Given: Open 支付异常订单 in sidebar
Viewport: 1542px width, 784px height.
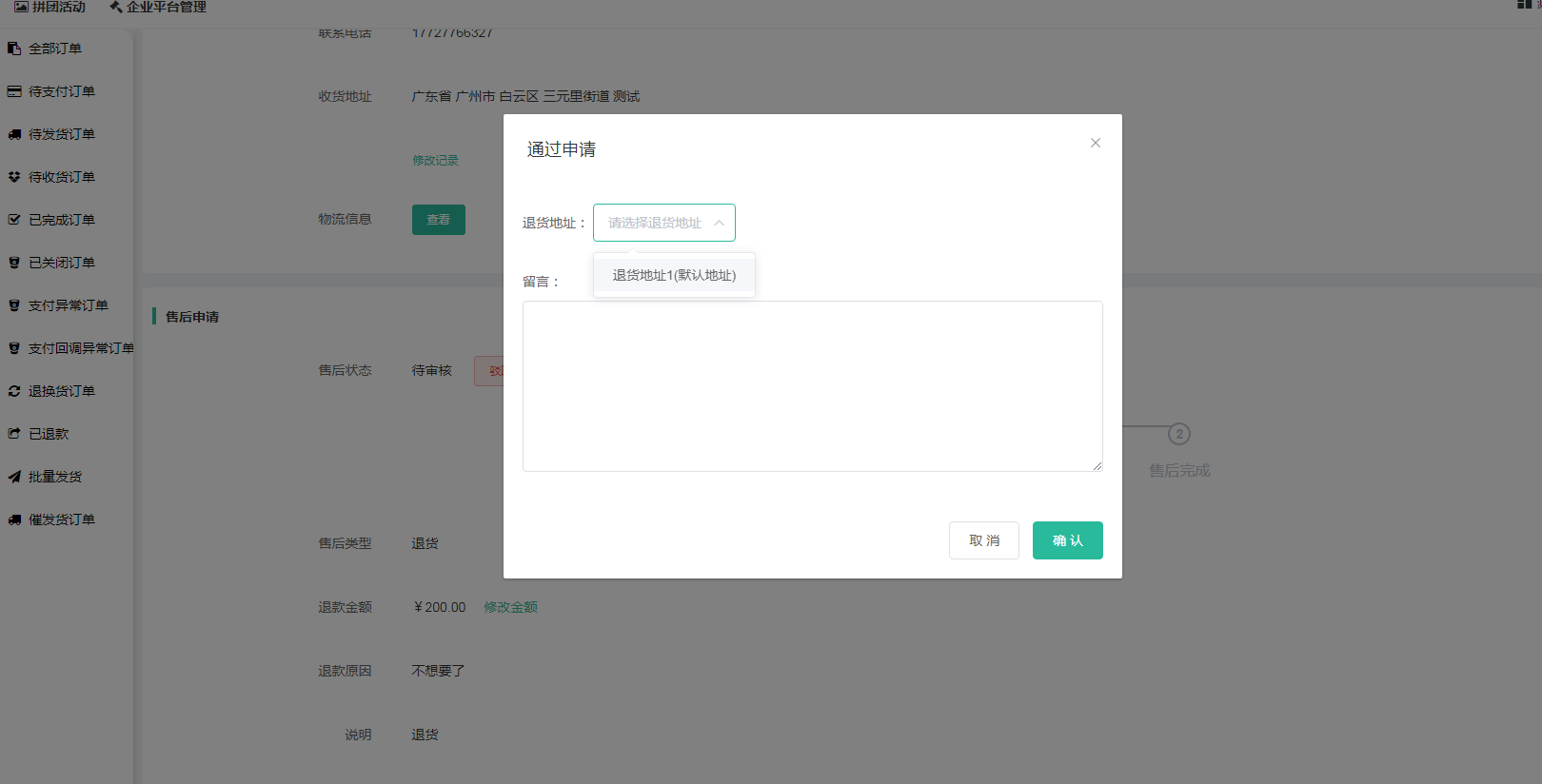Looking at the screenshot, I should [x=68, y=305].
